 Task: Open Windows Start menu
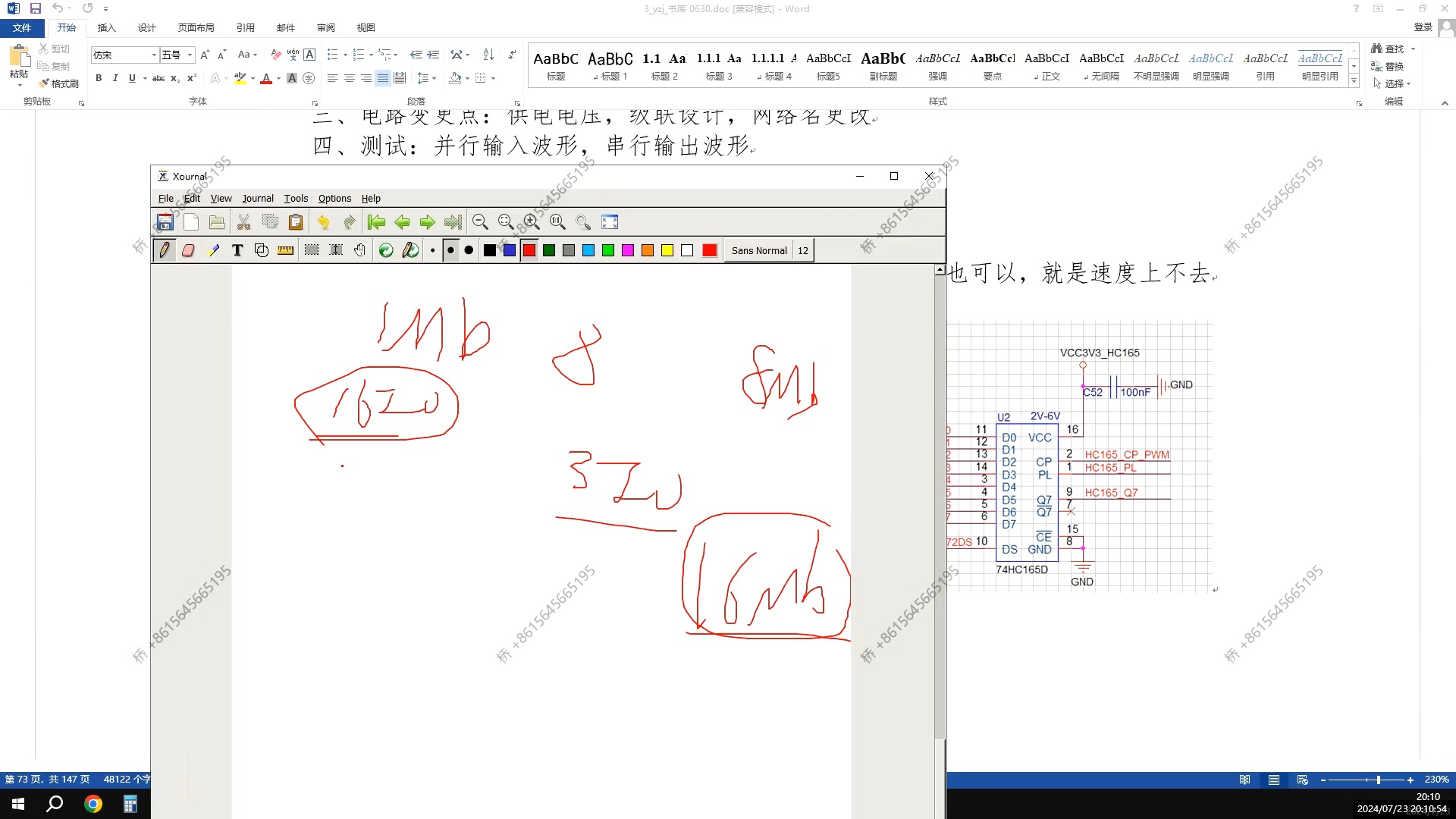coord(18,804)
